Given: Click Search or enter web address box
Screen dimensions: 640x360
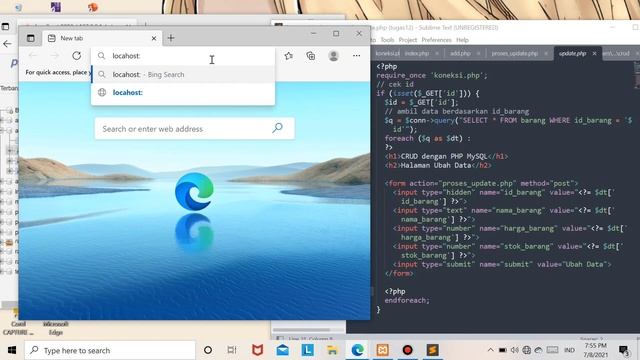Looking at the screenshot, I should pyautogui.click(x=194, y=129).
